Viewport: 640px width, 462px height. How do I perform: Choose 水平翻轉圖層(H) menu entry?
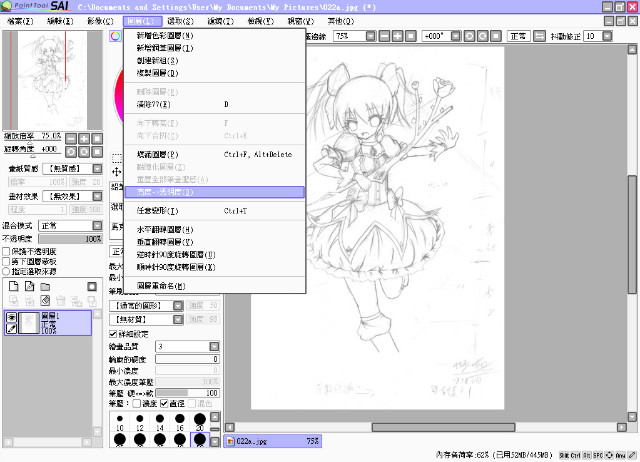pos(215,230)
